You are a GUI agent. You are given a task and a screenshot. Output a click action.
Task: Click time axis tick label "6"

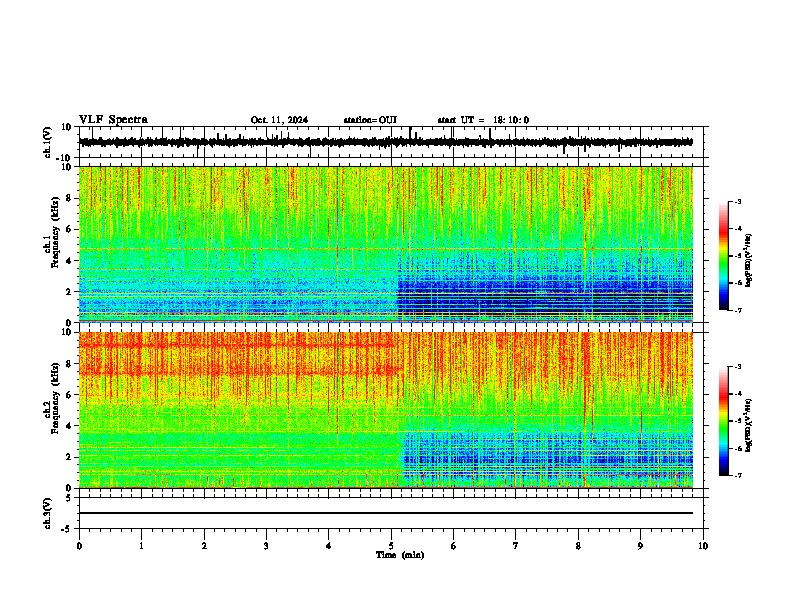tap(454, 546)
